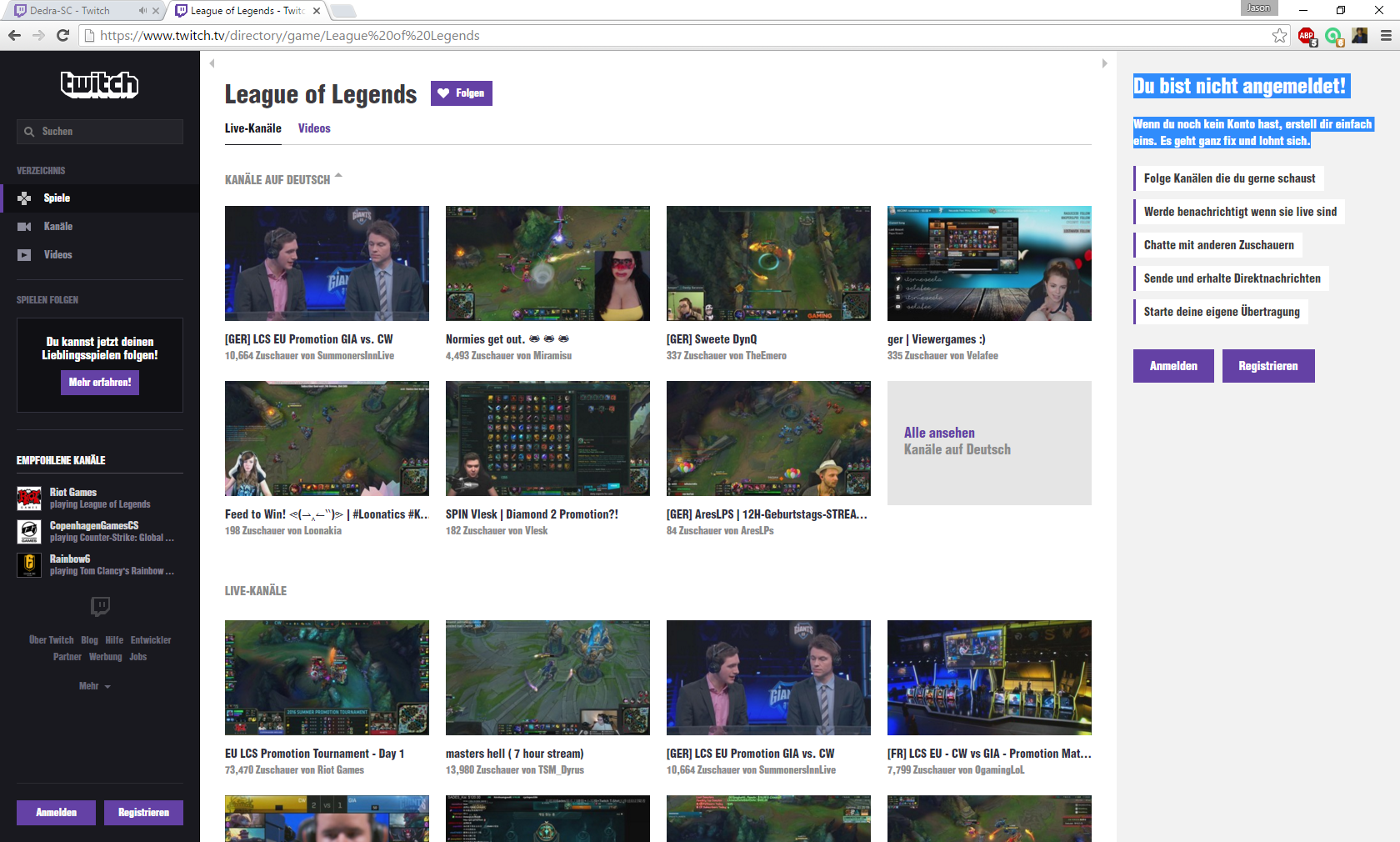The image size is (1400, 842).
Task: Open the Über Twitch footer link
Action: 52,640
